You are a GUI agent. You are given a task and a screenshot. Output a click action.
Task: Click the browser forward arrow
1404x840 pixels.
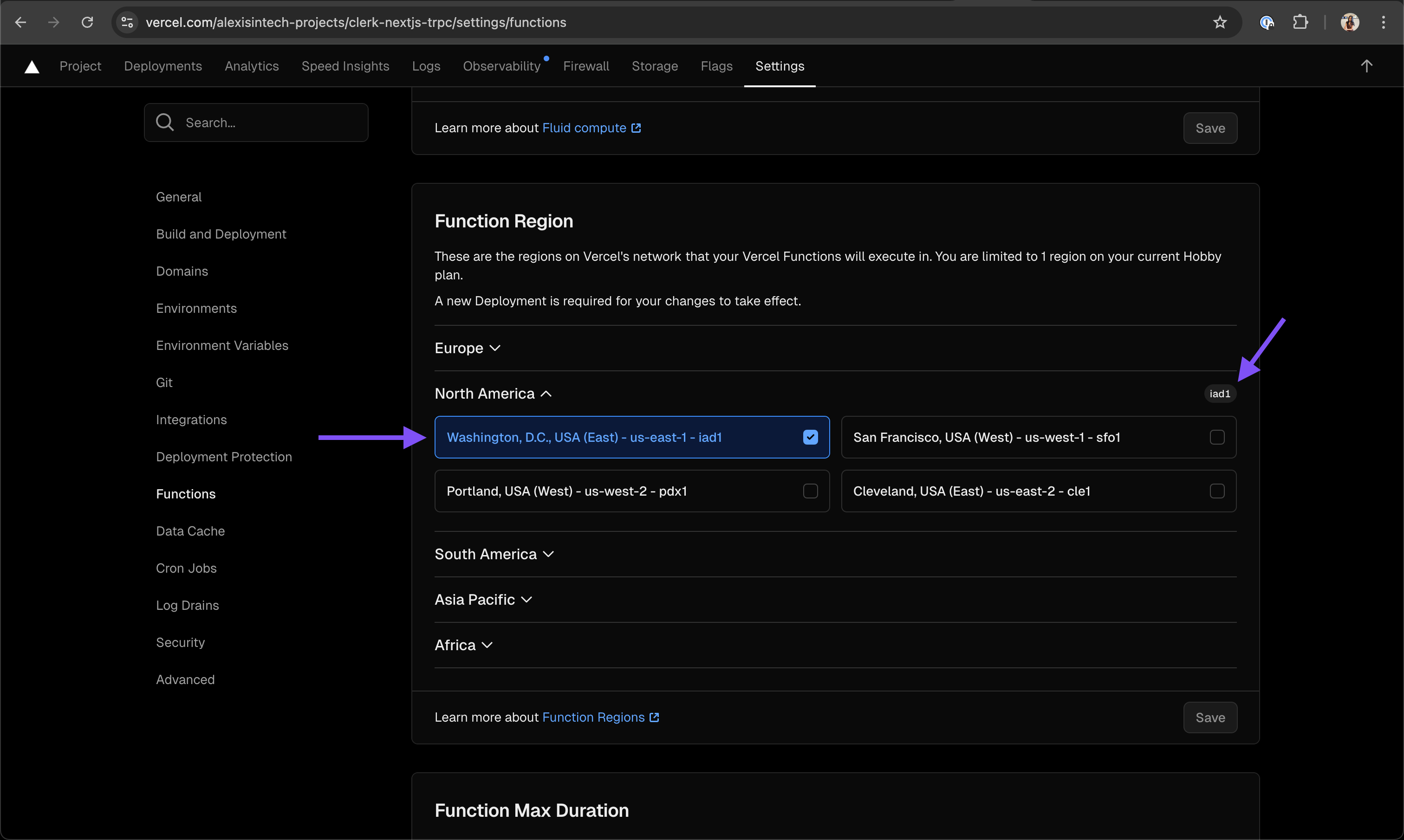[54, 22]
